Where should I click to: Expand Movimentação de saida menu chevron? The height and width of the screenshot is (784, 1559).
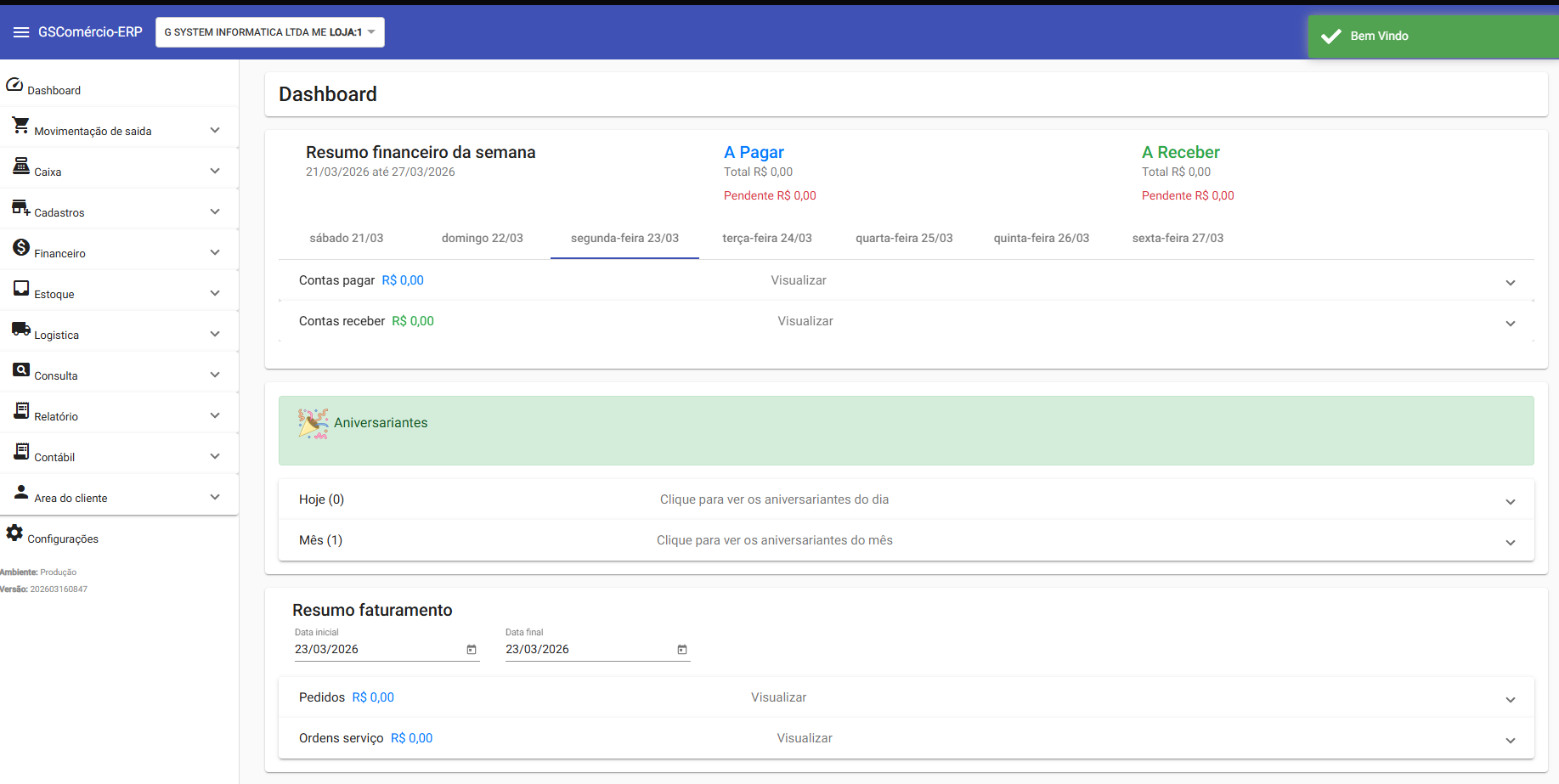[x=215, y=130]
